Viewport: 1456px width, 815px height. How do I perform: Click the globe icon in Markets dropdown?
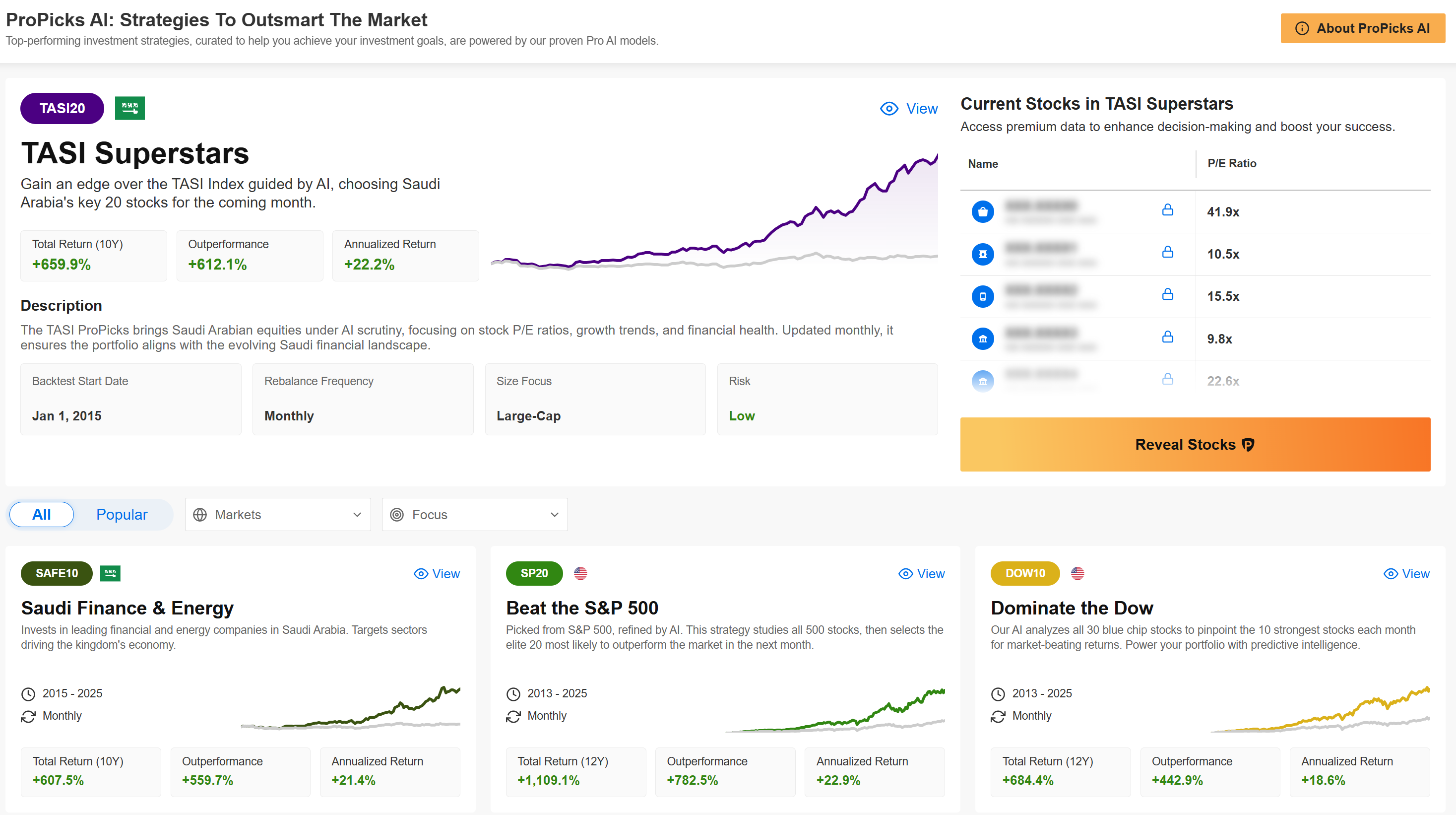pyautogui.click(x=200, y=515)
